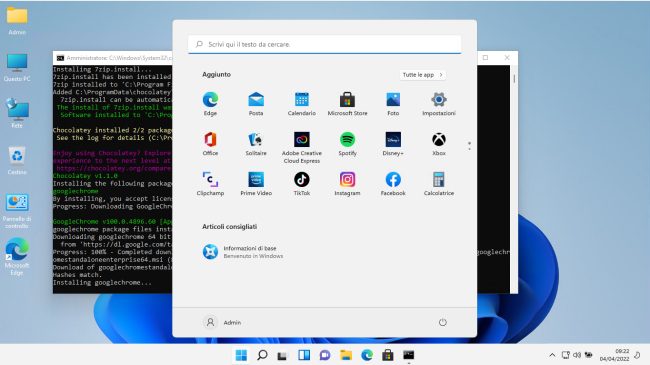Show hidden system tray icons chevron
The image size is (650, 365).
[552, 355]
